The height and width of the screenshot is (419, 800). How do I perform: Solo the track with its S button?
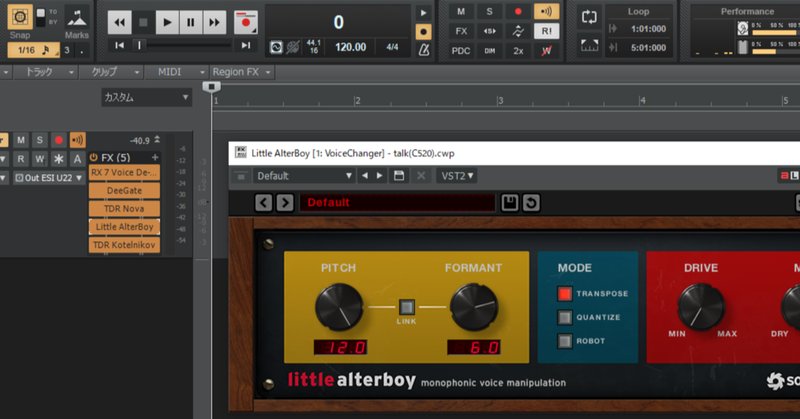click(x=39, y=140)
